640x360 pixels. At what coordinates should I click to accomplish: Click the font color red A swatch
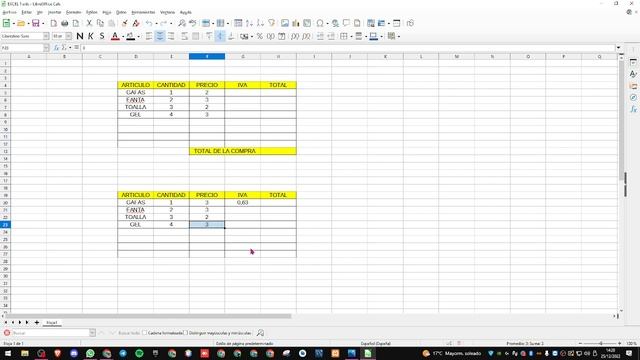pos(115,36)
